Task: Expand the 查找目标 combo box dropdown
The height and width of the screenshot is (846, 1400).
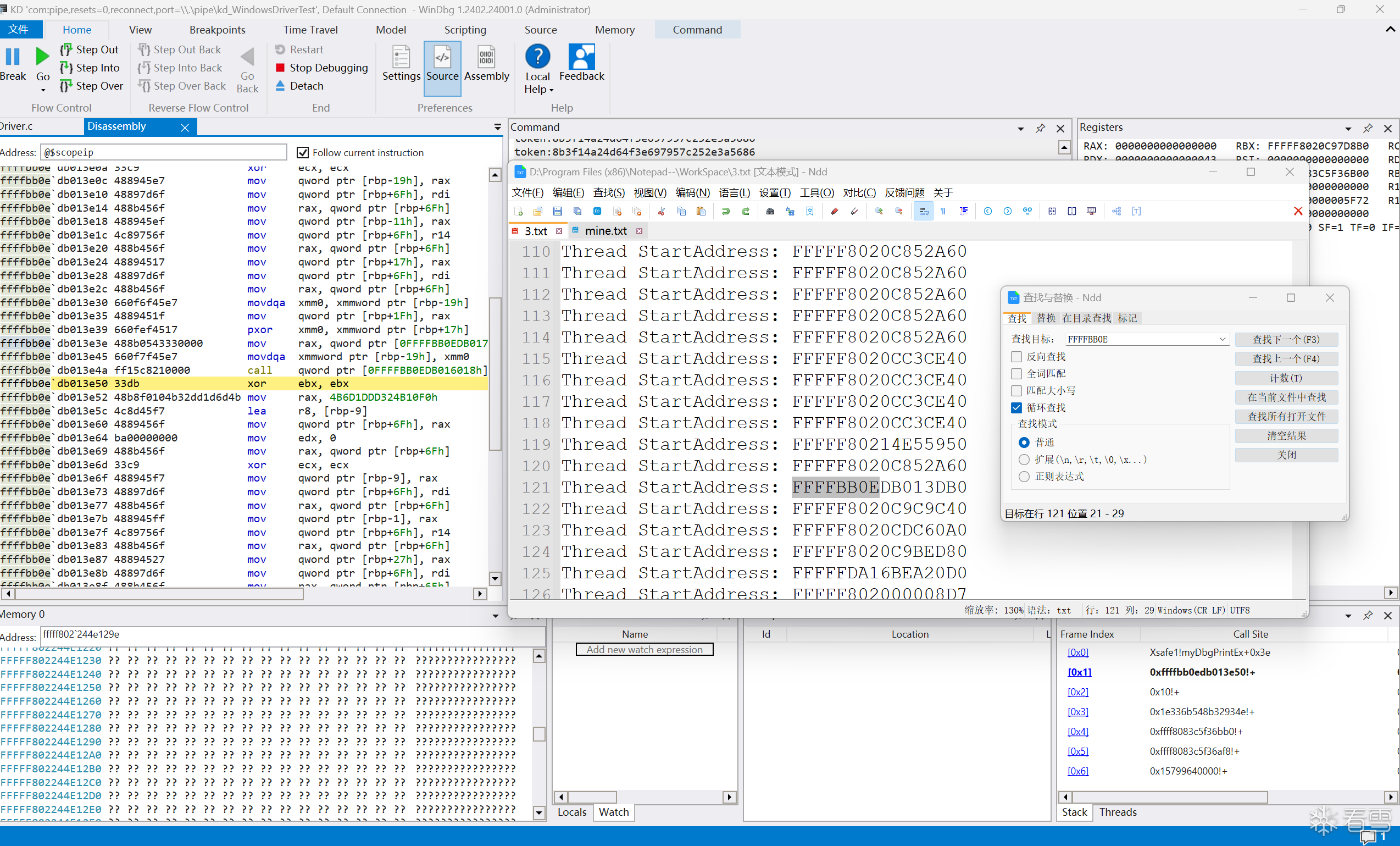Action: [x=1222, y=339]
